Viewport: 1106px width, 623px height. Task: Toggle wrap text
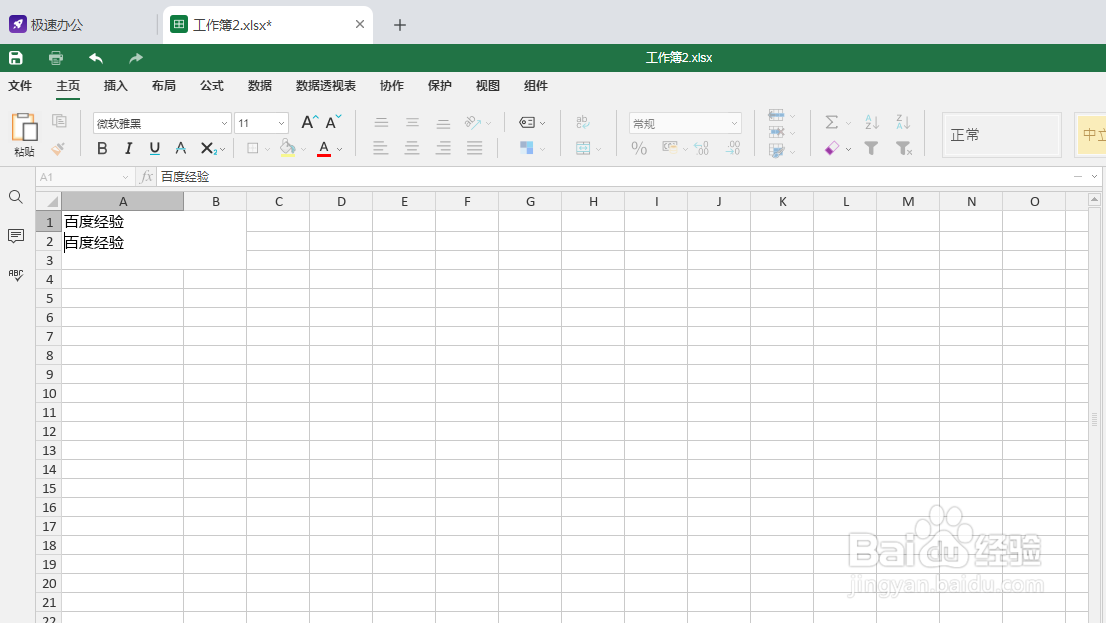[x=583, y=122]
